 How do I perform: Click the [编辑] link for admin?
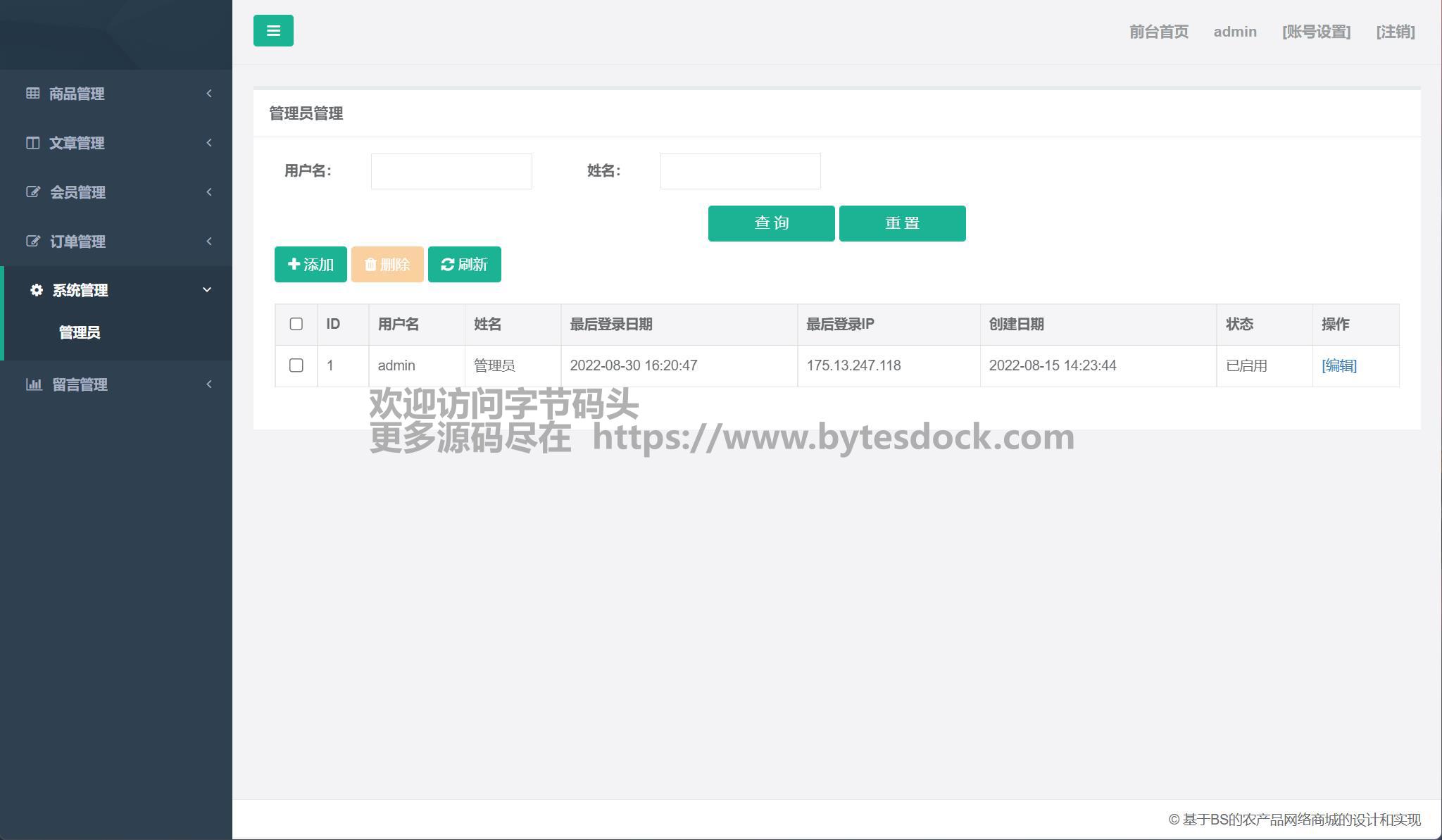1338,365
